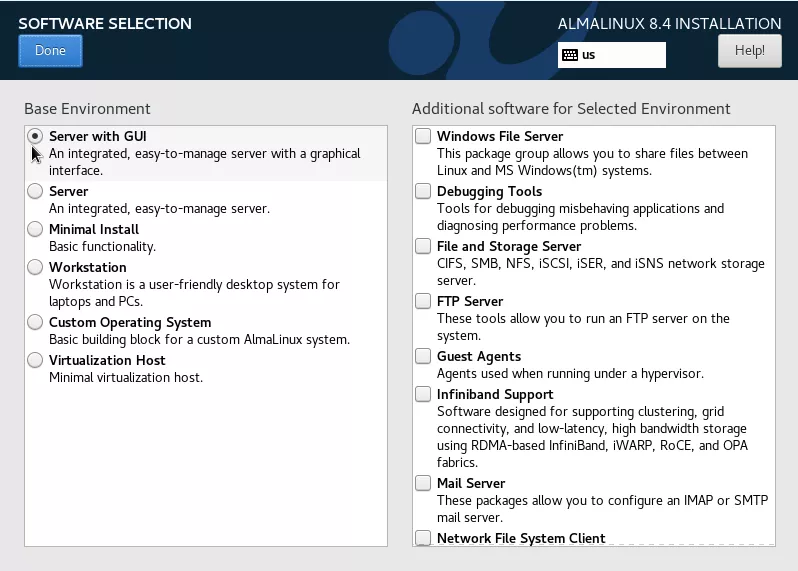Viewport: 798px width, 571px height.
Task: Click the 'FTP Server' label
Action: 470,301
